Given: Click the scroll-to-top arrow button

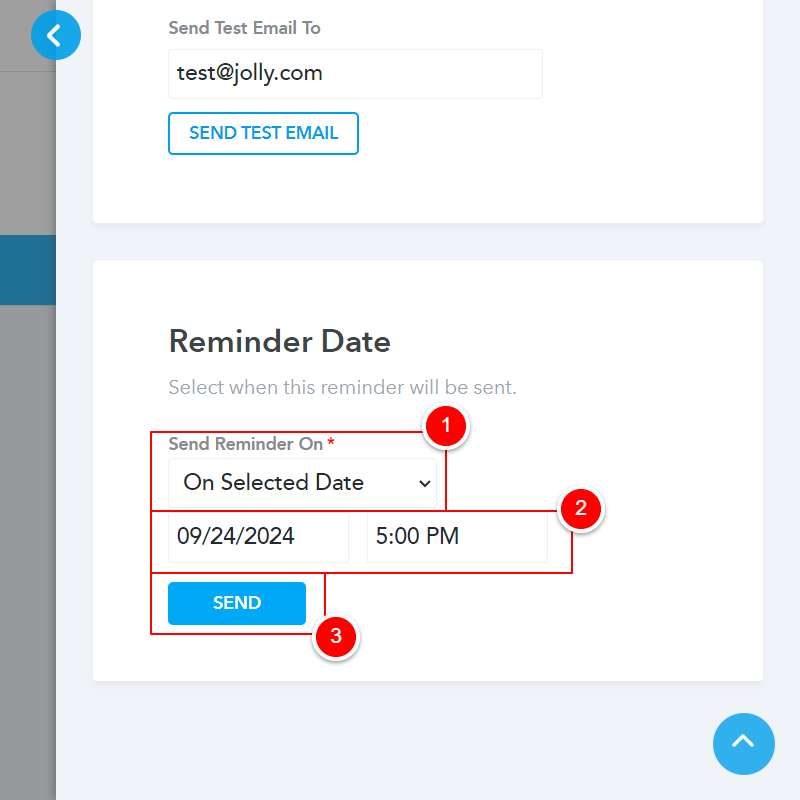Looking at the screenshot, I should [743, 743].
